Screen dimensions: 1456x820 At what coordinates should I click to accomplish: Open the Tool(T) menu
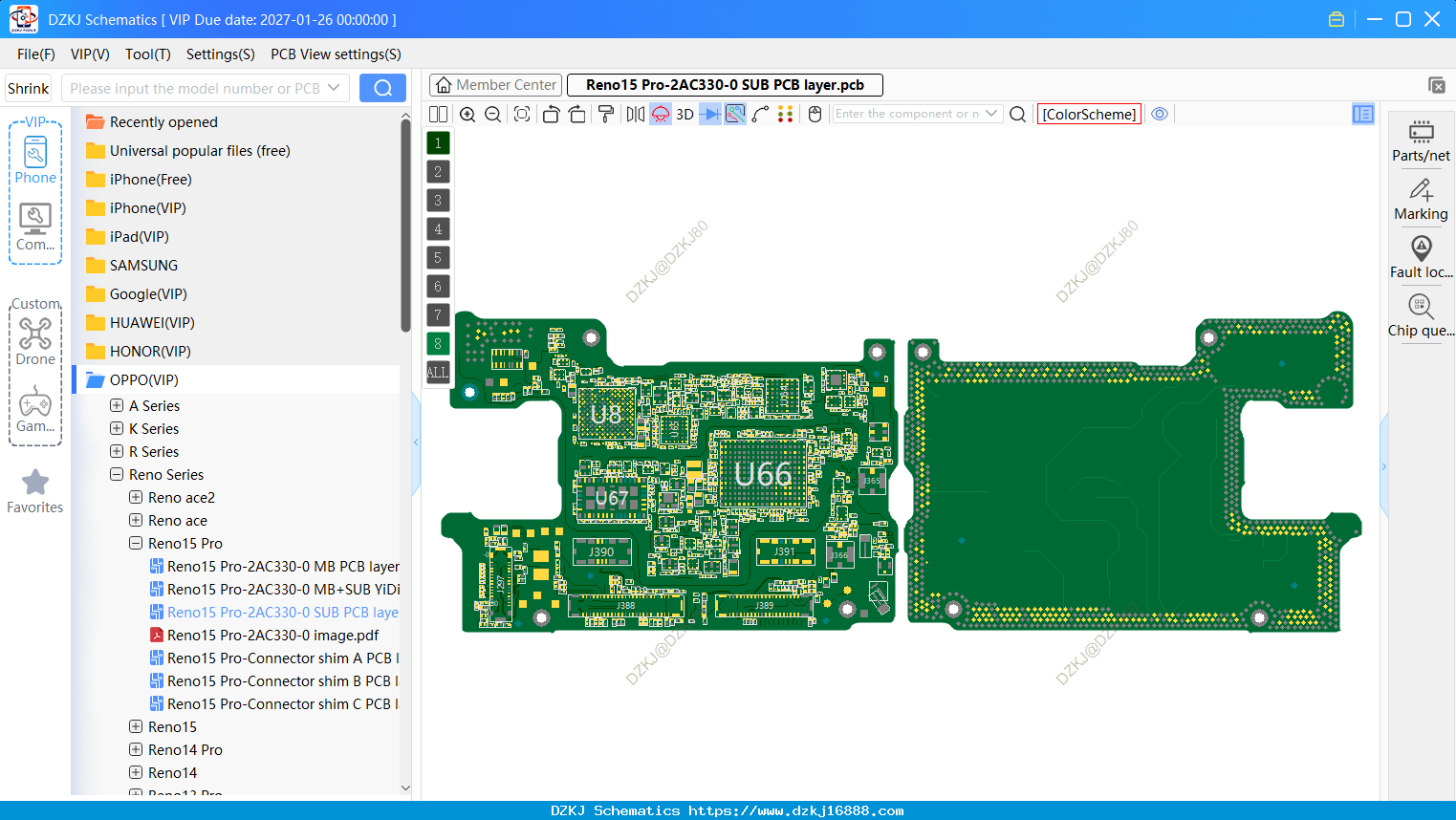(x=148, y=54)
